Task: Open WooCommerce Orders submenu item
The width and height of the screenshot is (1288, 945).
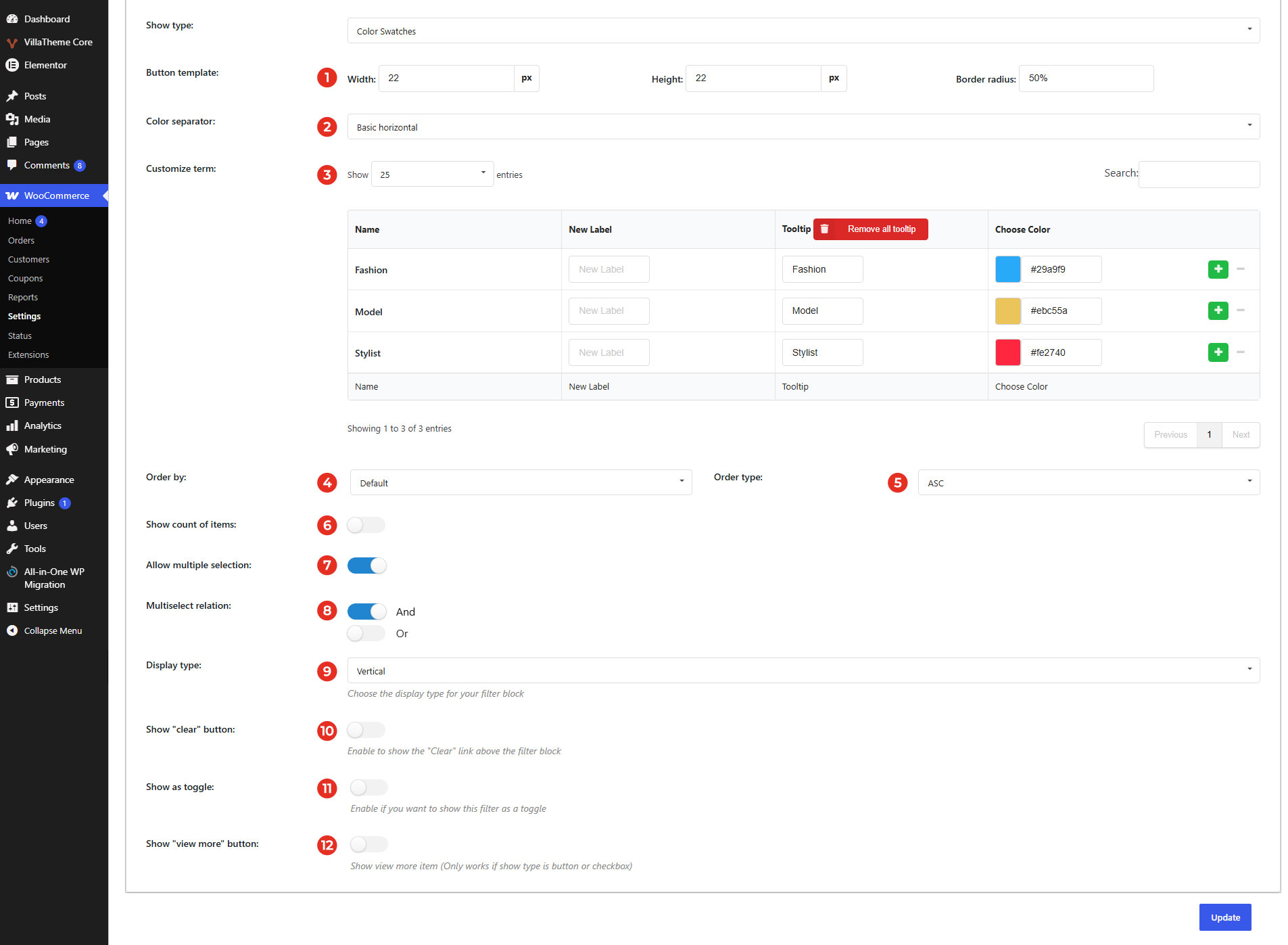Action: pos(21,240)
